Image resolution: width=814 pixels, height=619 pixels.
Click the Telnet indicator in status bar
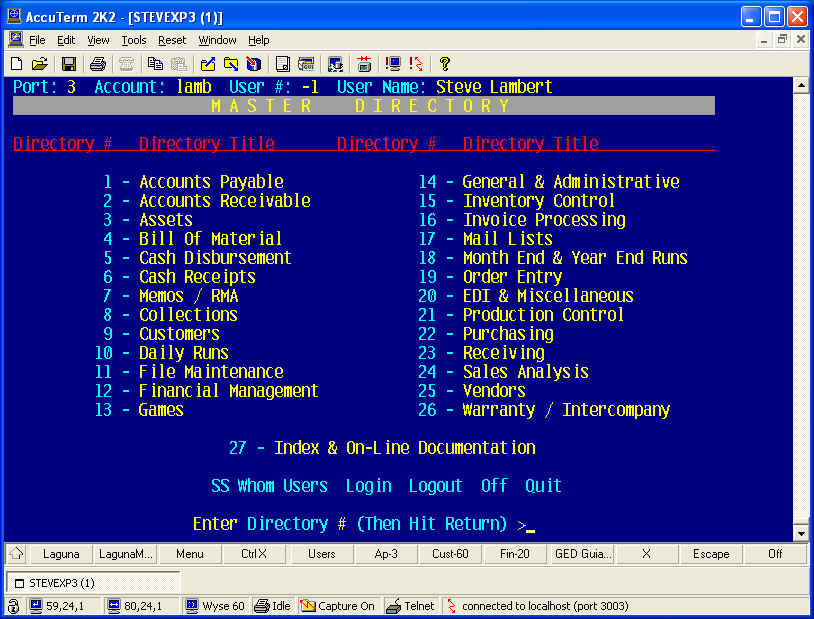click(411, 606)
